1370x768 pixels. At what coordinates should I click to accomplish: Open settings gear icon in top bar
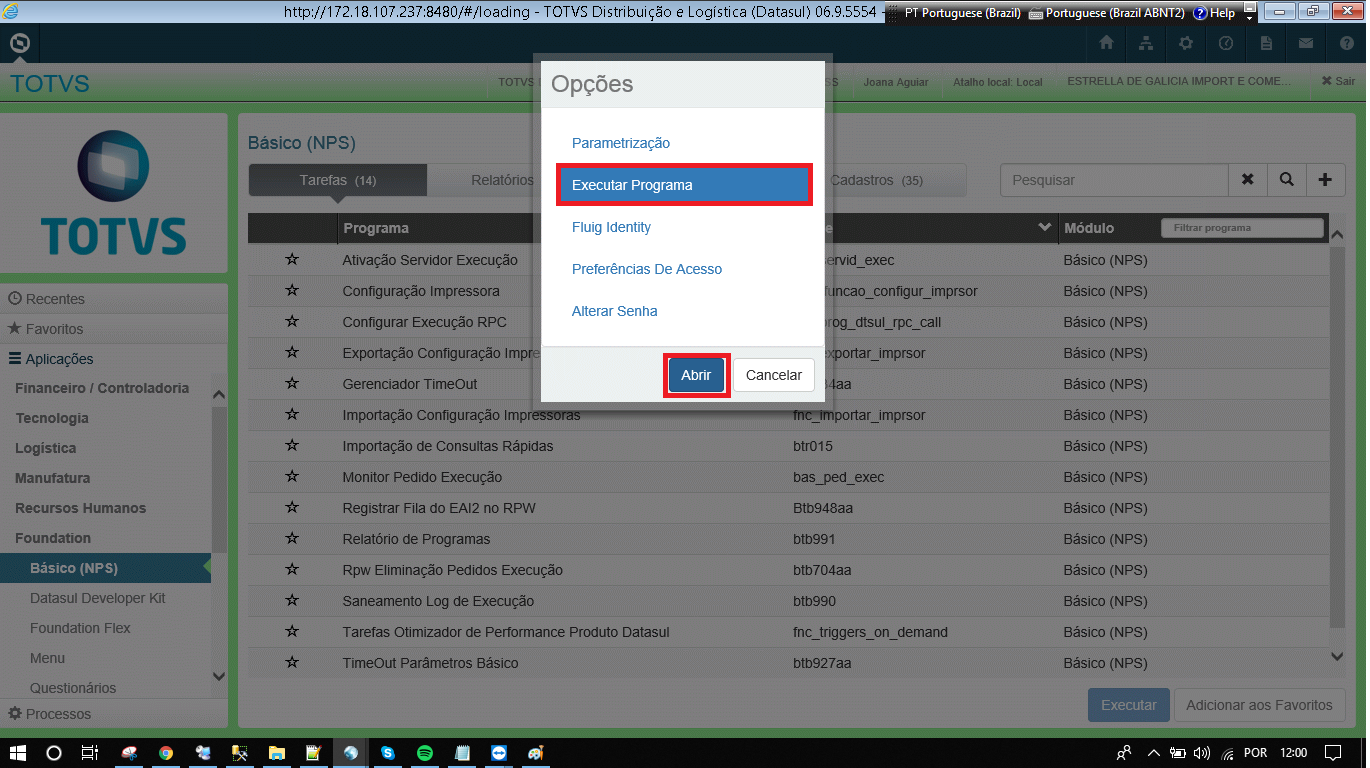coord(1186,44)
